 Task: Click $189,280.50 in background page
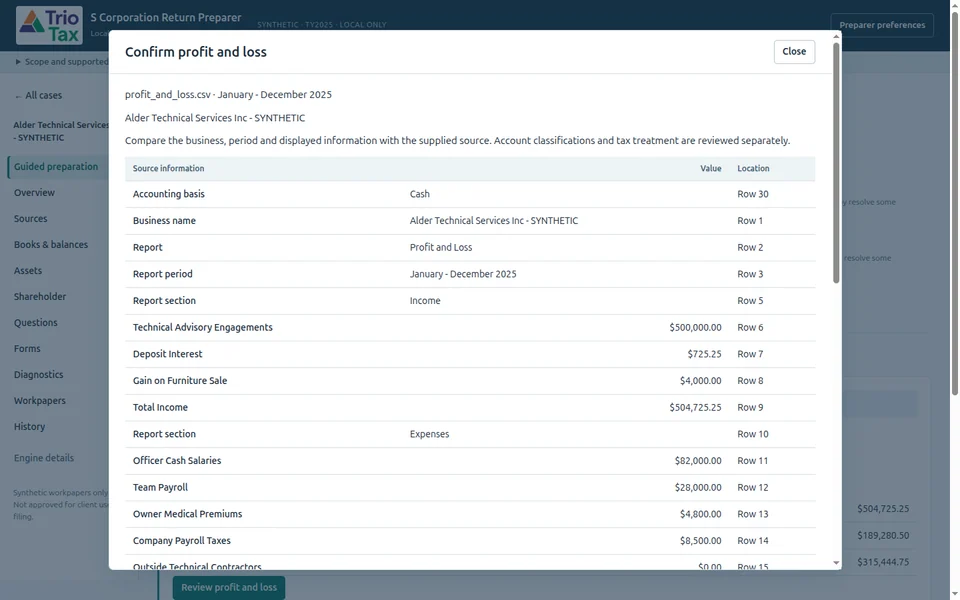[883, 535]
